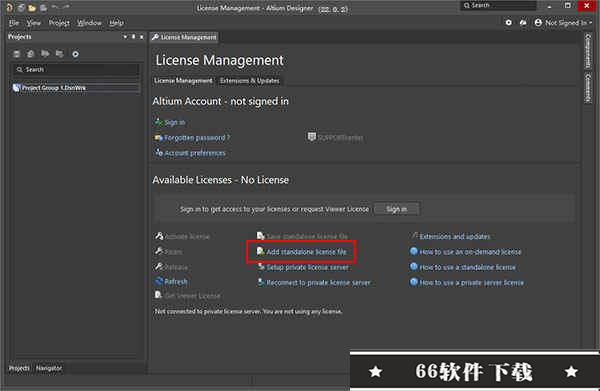The width and height of the screenshot is (600, 391).
Task: Click the Sign in link under Altium Account
Action: point(170,122)
